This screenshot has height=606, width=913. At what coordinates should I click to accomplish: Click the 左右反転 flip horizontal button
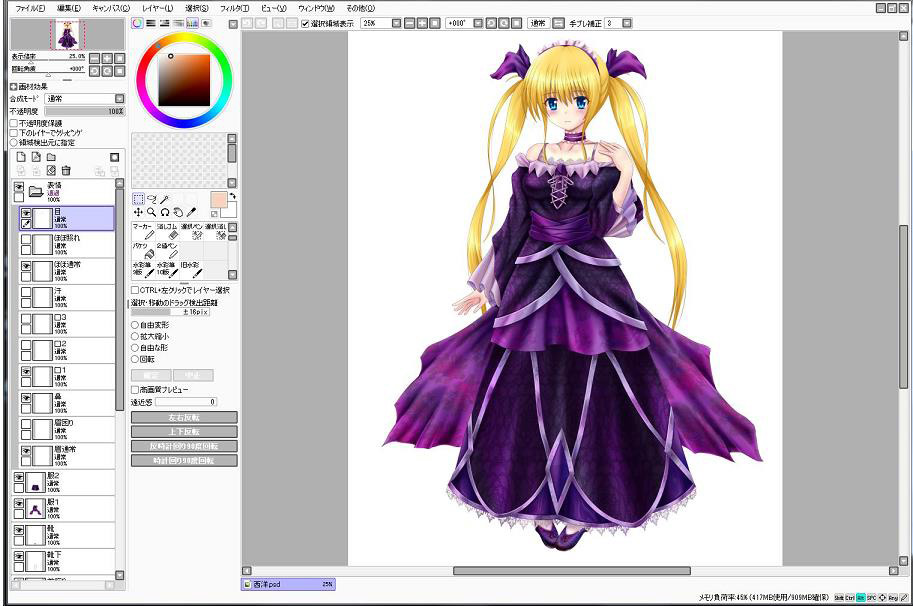[x=184, y=417]
